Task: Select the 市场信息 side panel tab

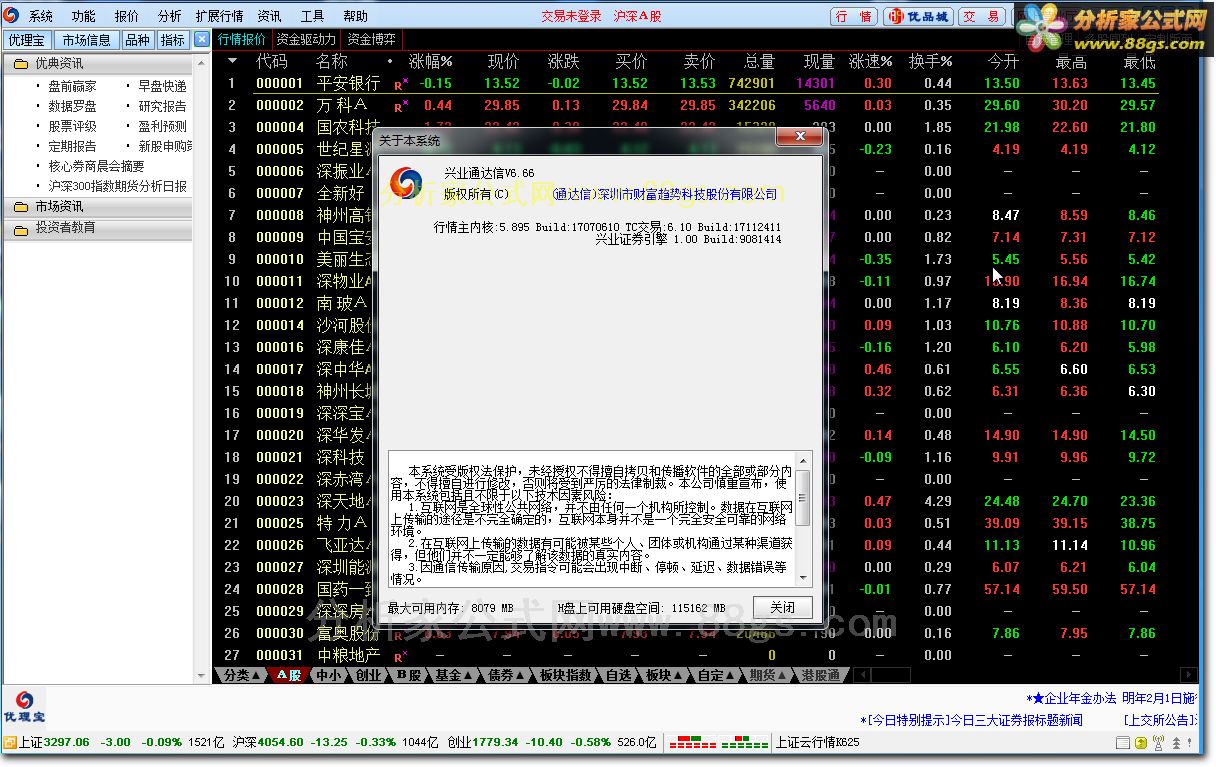Action: click(86, 40)
